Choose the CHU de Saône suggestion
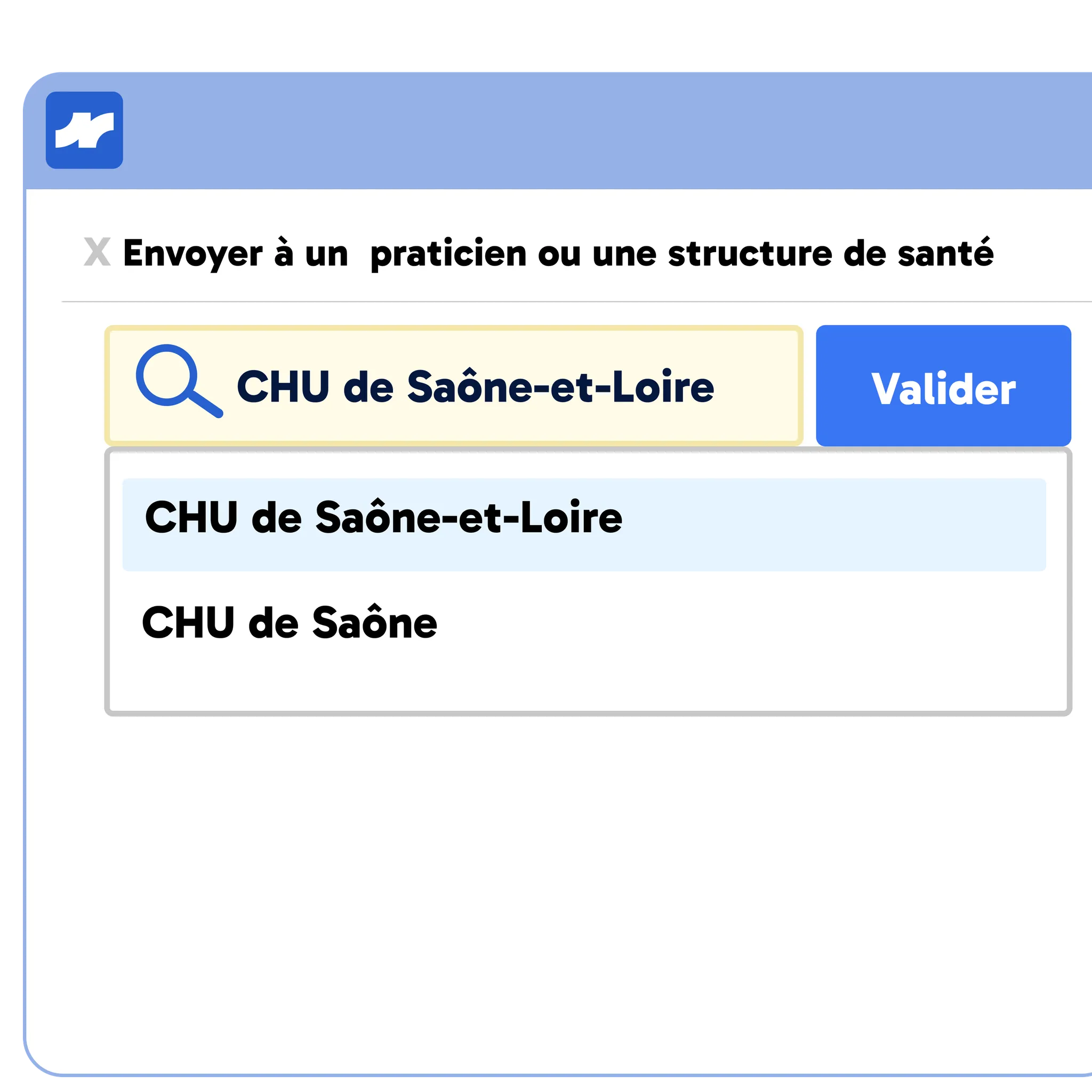The height and width of the screenshot is (1092, 1092). click(290, 622)
